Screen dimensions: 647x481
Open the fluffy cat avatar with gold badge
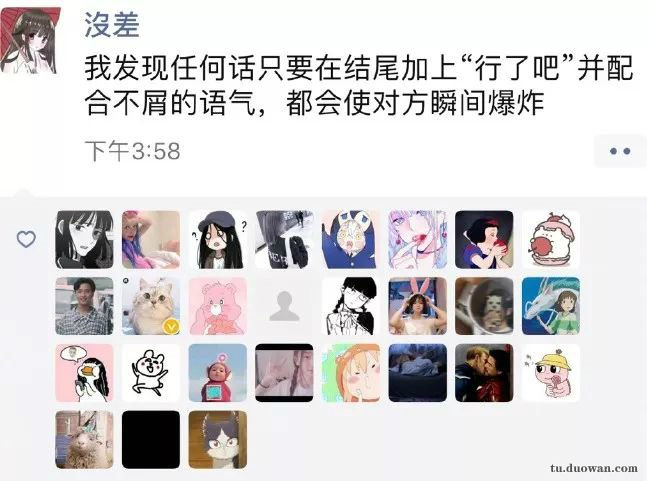pyautogui.click(x=151, y=306)
